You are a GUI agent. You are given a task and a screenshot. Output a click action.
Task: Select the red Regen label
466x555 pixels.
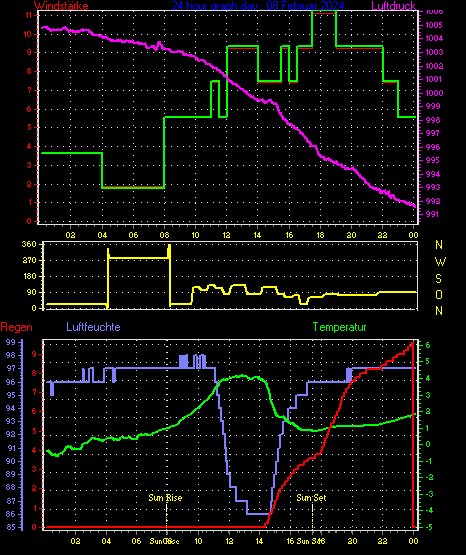tap(16, 327)
